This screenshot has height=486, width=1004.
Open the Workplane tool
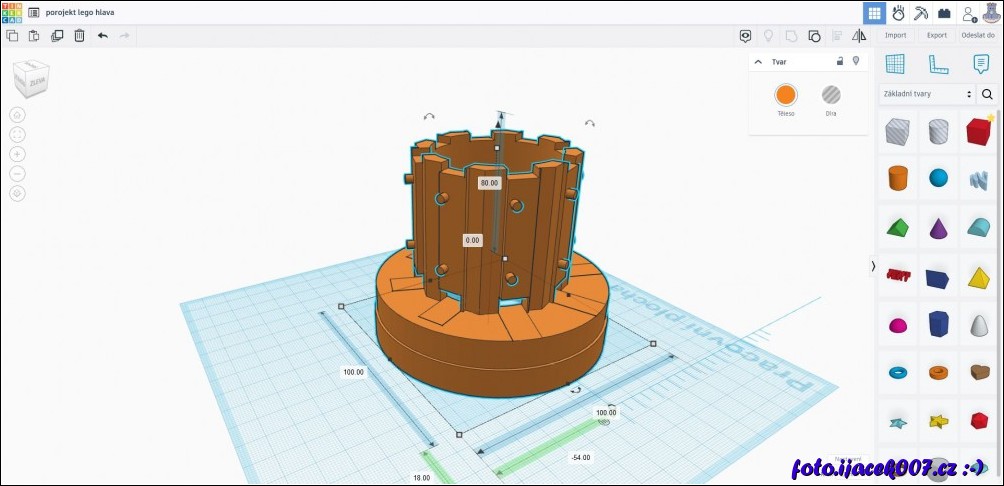[895, 64]
